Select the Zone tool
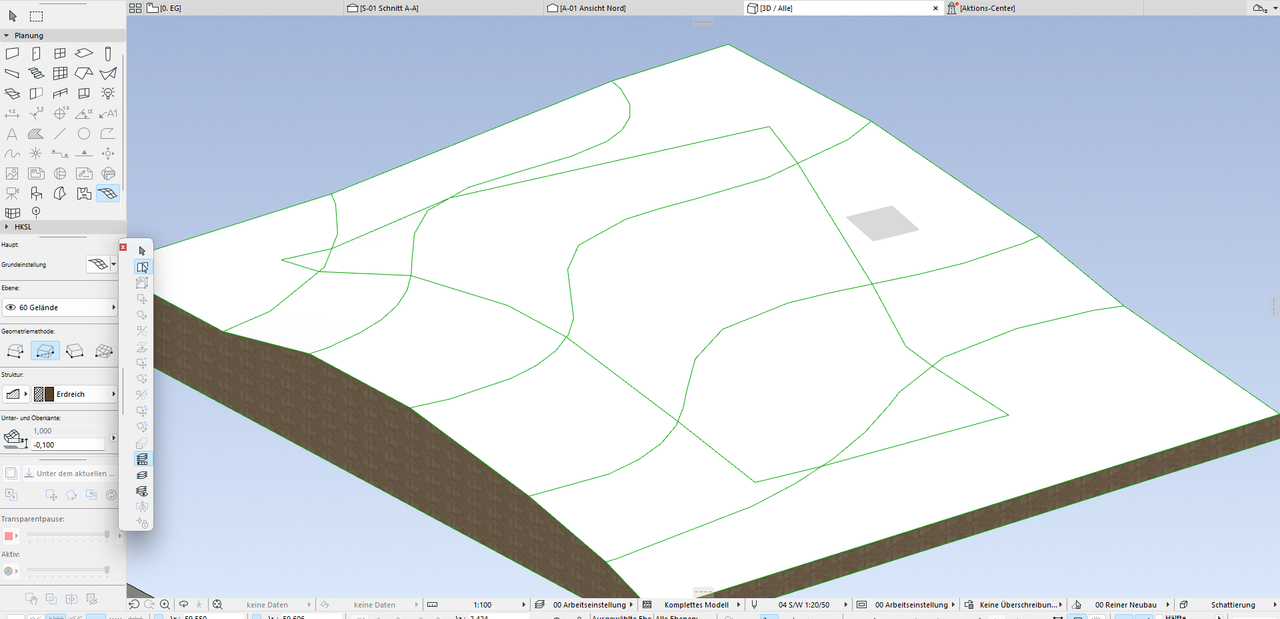Viewport: 1280px width, 619px height. 84,193
